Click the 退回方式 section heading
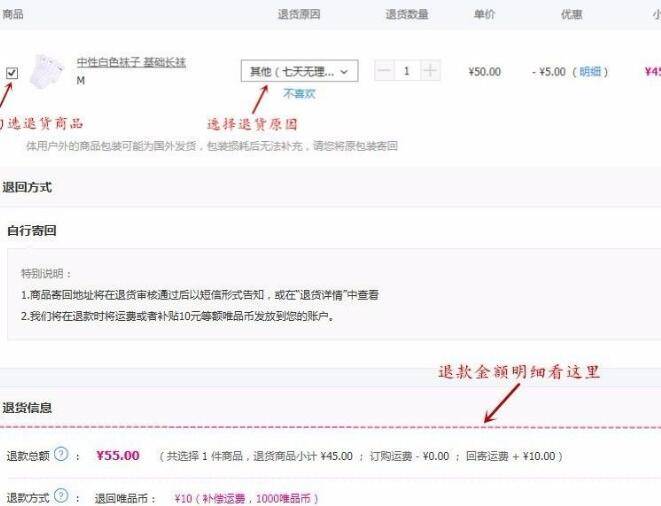This screenshot has width=661, height=506. pyautogui.click(x=27, y=187)
